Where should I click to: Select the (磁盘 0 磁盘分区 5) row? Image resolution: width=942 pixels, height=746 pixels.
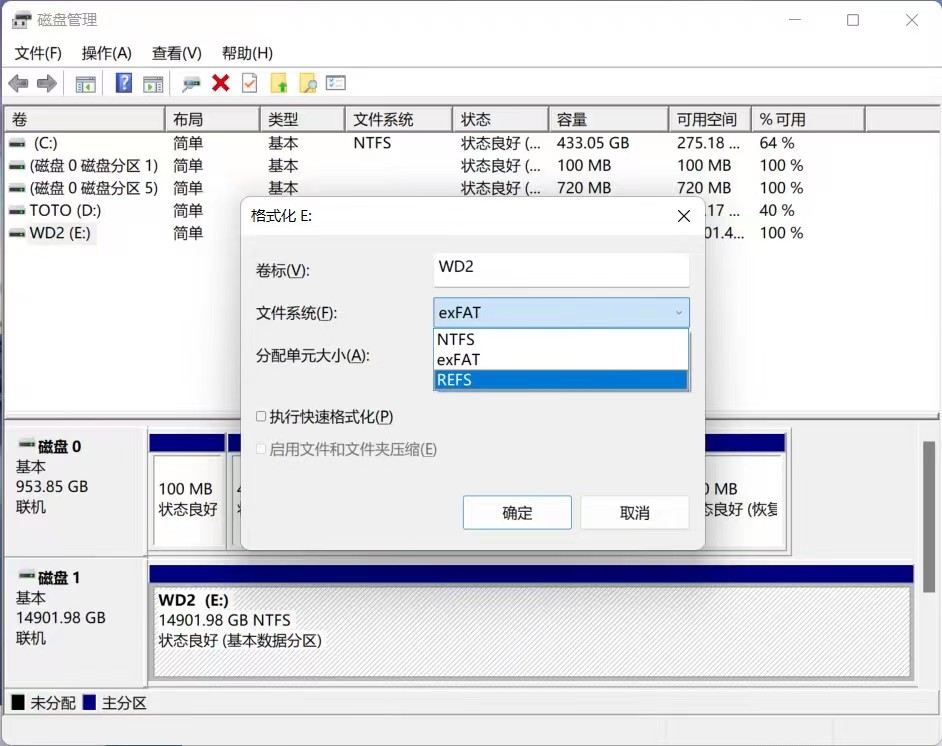[x=94, y=188]
